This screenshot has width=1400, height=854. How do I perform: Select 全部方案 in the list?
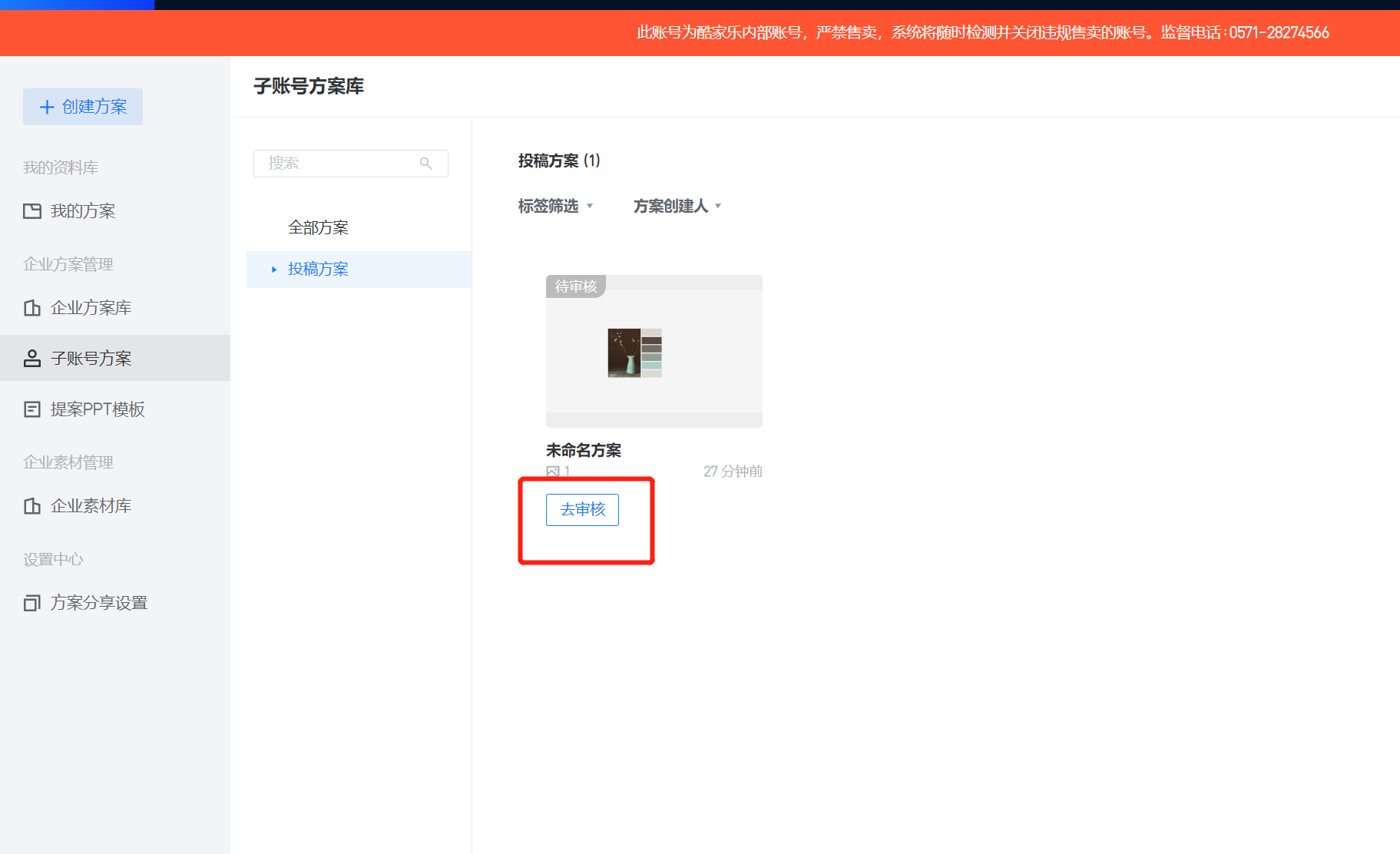pos(318,227)
